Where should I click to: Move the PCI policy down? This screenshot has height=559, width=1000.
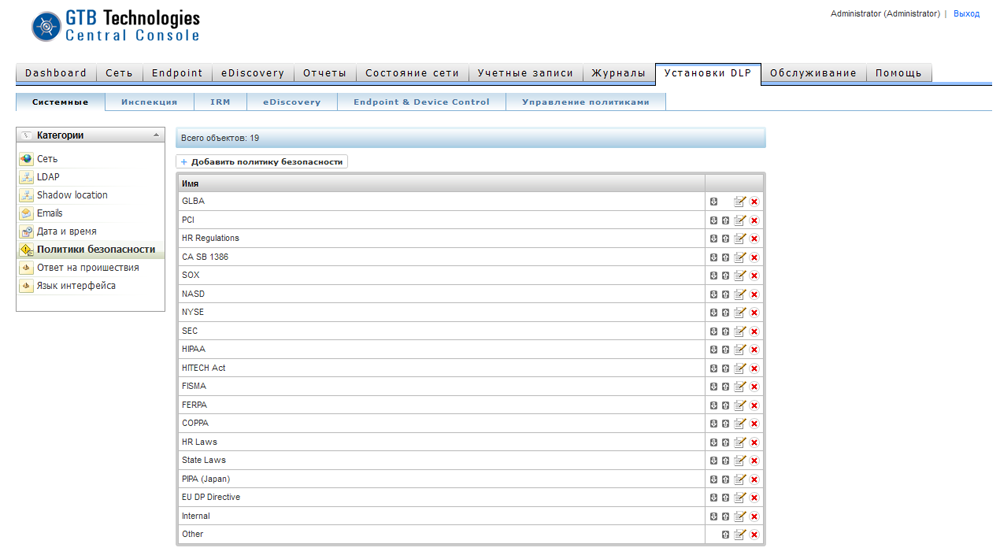(714, 221)
